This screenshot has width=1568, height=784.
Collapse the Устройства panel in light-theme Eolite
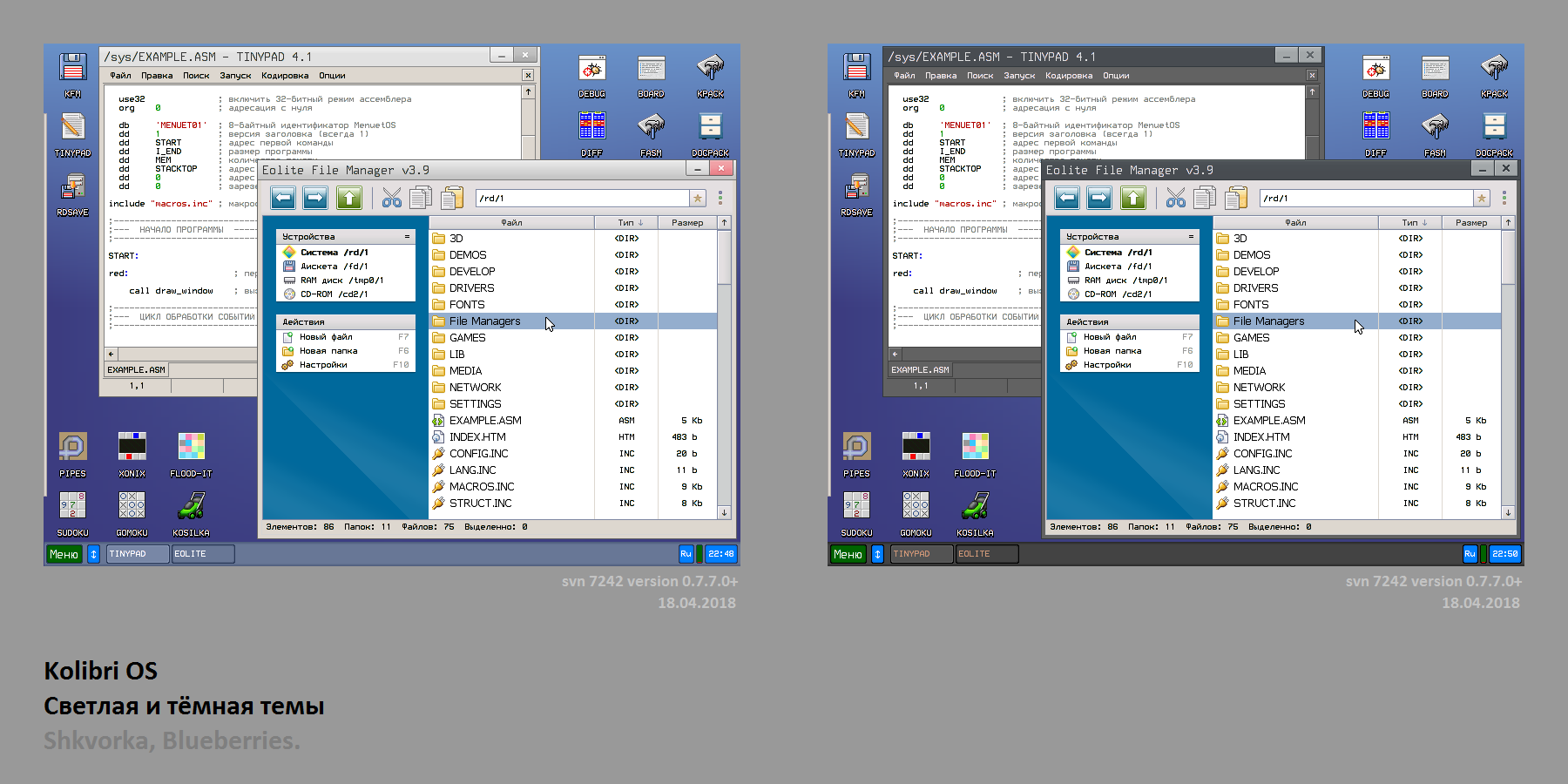[x=407, y=237]
